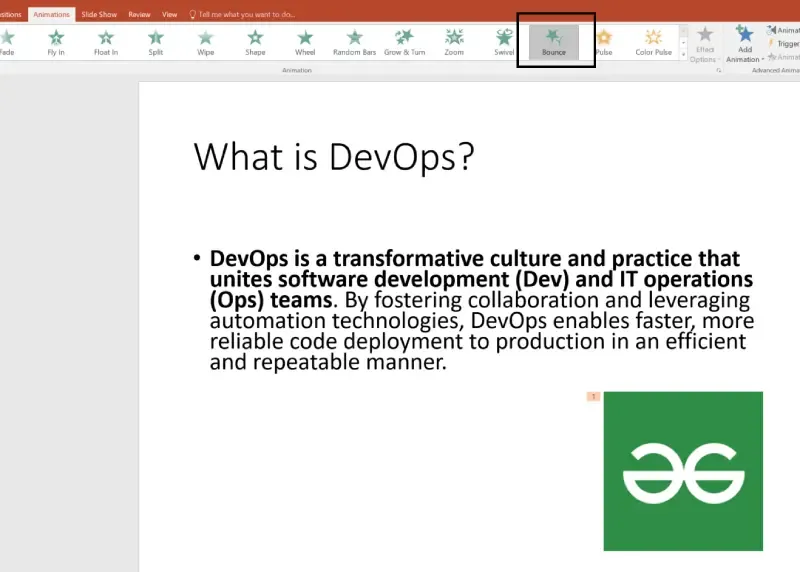Screen dimensions: 800x572
Task: Open the Effect Options dropdown
Action: [705, 44]
